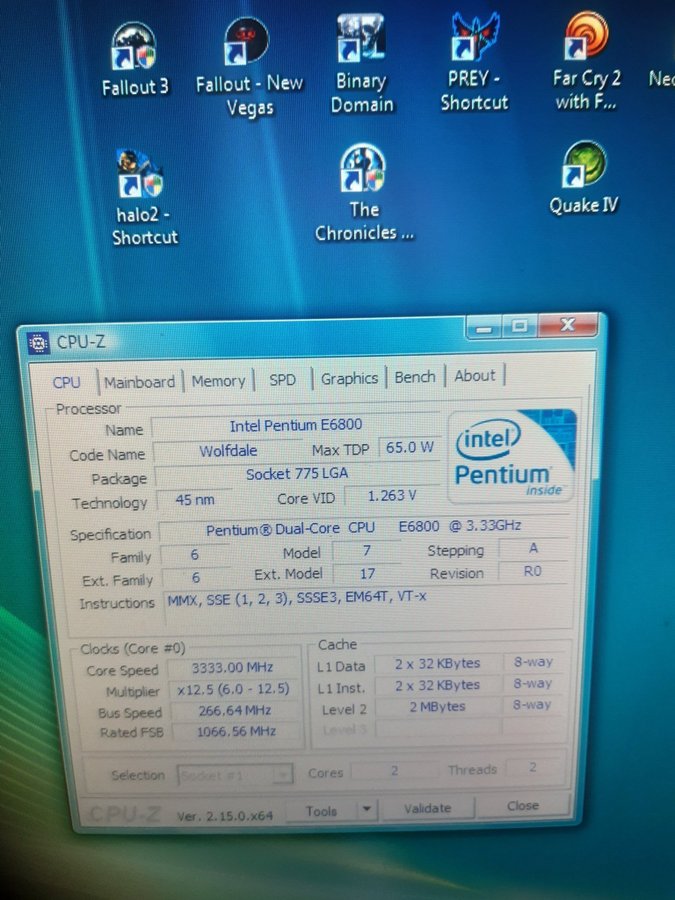The height and width of the screenshot is (900, 675).
Task: Open the About tab in CPU-Z
Action: 475,376
